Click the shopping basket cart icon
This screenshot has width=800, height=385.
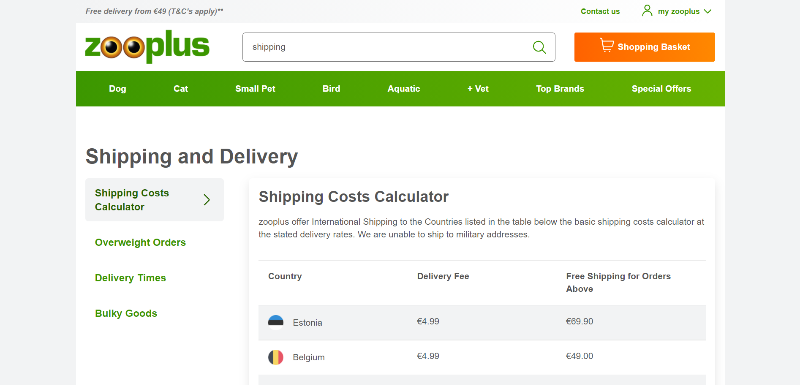[607, 46]
